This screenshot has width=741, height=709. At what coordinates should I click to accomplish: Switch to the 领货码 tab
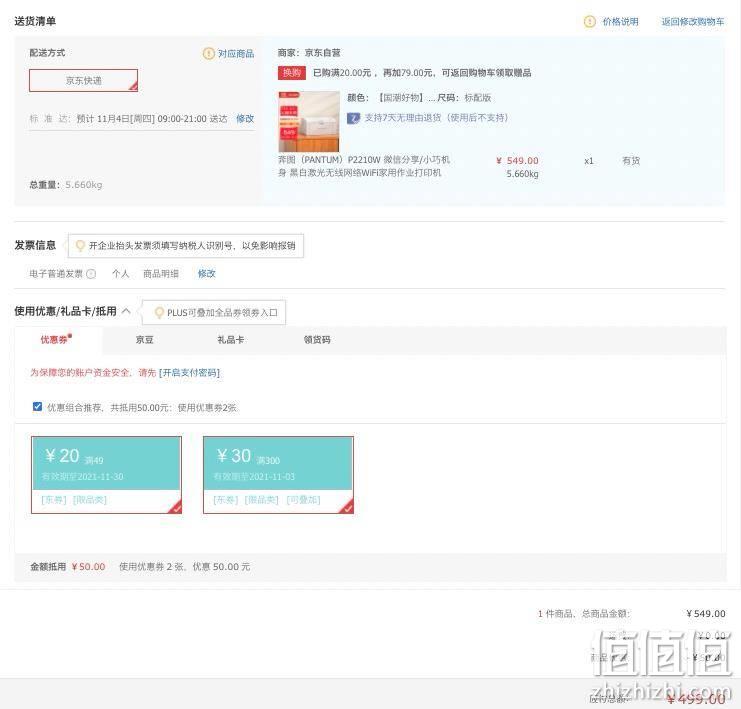pyautogui.click(x=317, y=339)
